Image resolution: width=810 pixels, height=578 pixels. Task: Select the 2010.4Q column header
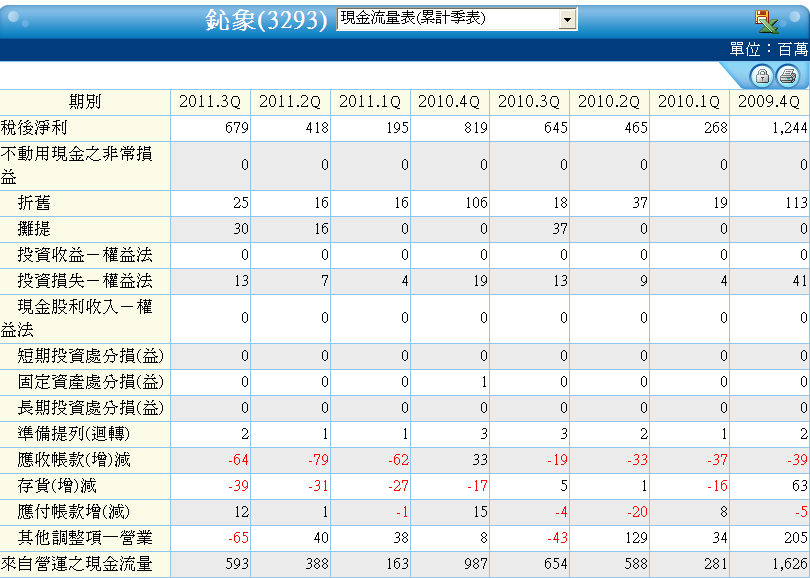[x=450, y=102]
